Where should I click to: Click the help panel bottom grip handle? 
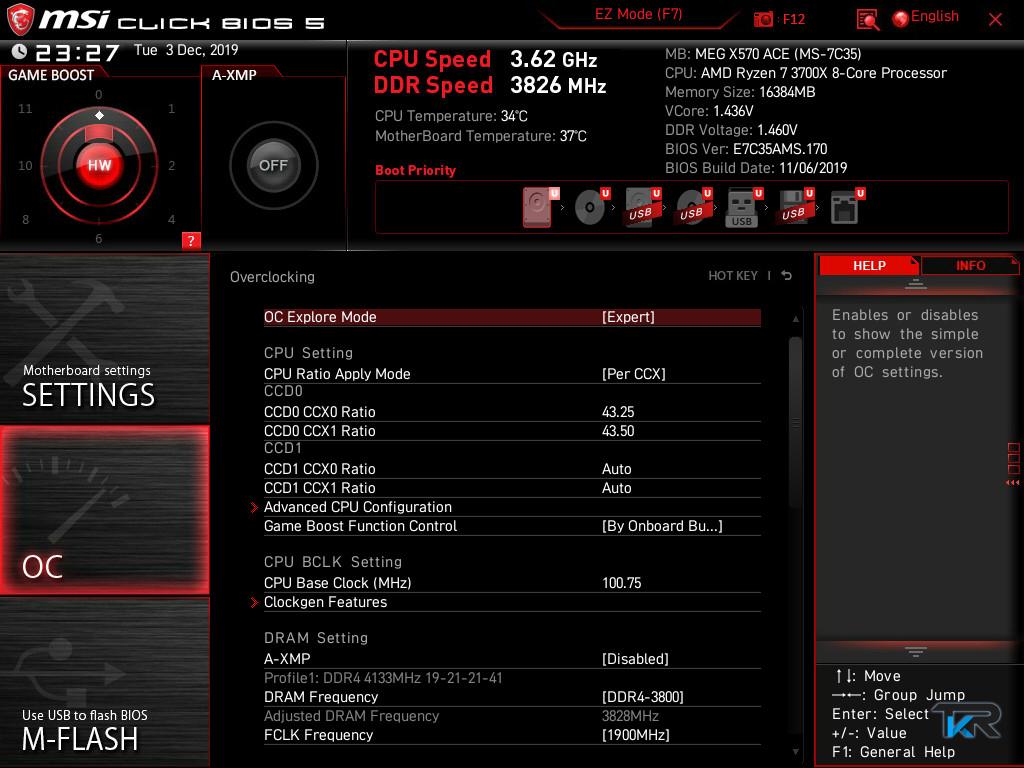915,652
